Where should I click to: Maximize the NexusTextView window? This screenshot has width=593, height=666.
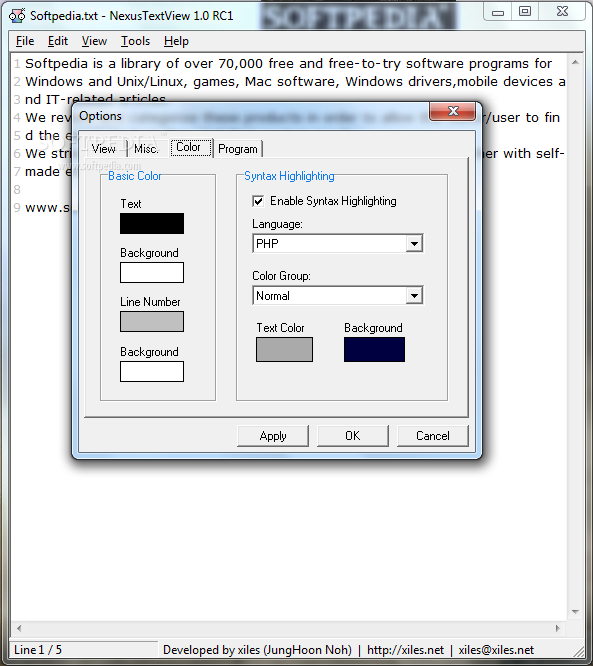pyautogui.click(x=525, y=11)
